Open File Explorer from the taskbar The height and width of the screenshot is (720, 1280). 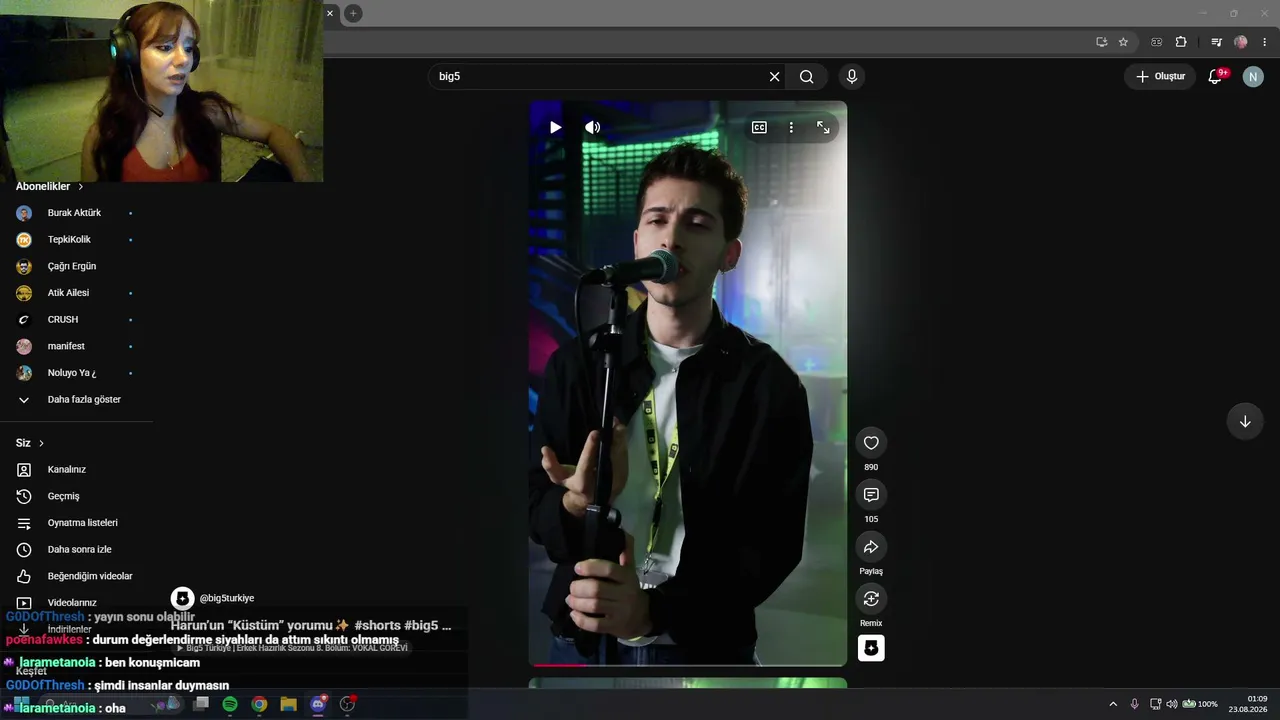288,704
